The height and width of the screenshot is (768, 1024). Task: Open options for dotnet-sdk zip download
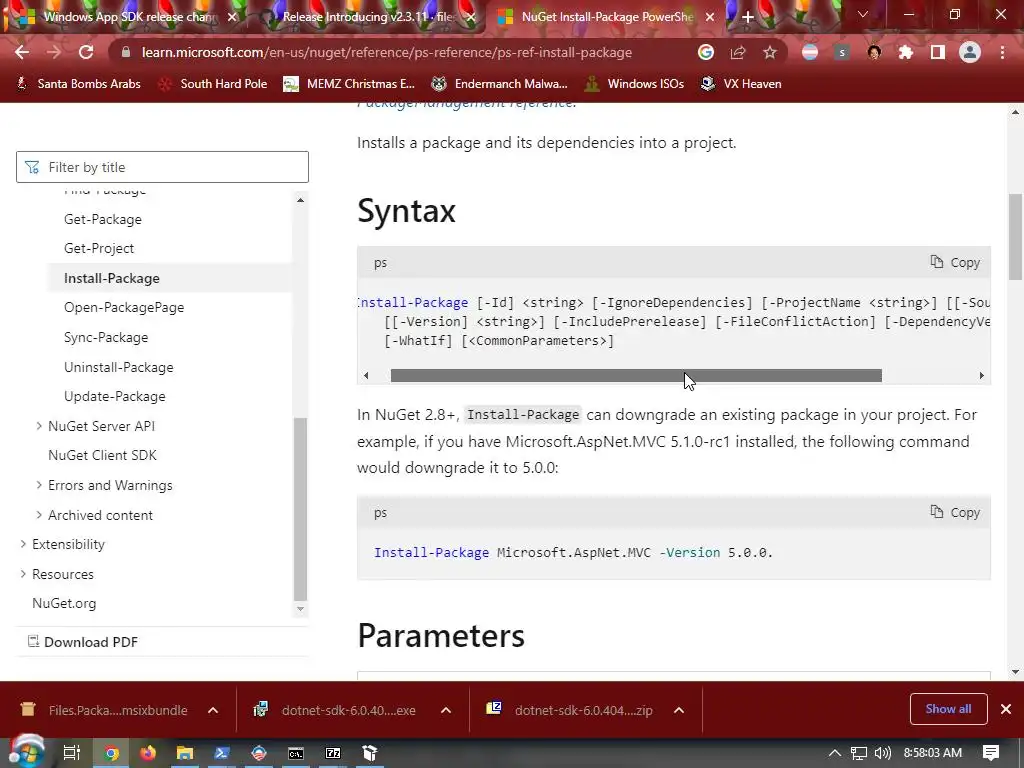pos(679,710)
